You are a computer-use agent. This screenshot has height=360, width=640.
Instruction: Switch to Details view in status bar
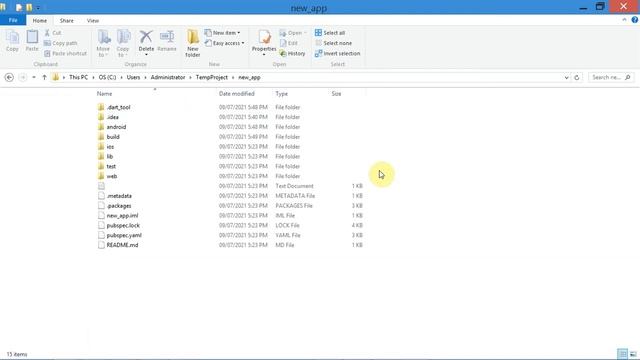pos(622,354)
